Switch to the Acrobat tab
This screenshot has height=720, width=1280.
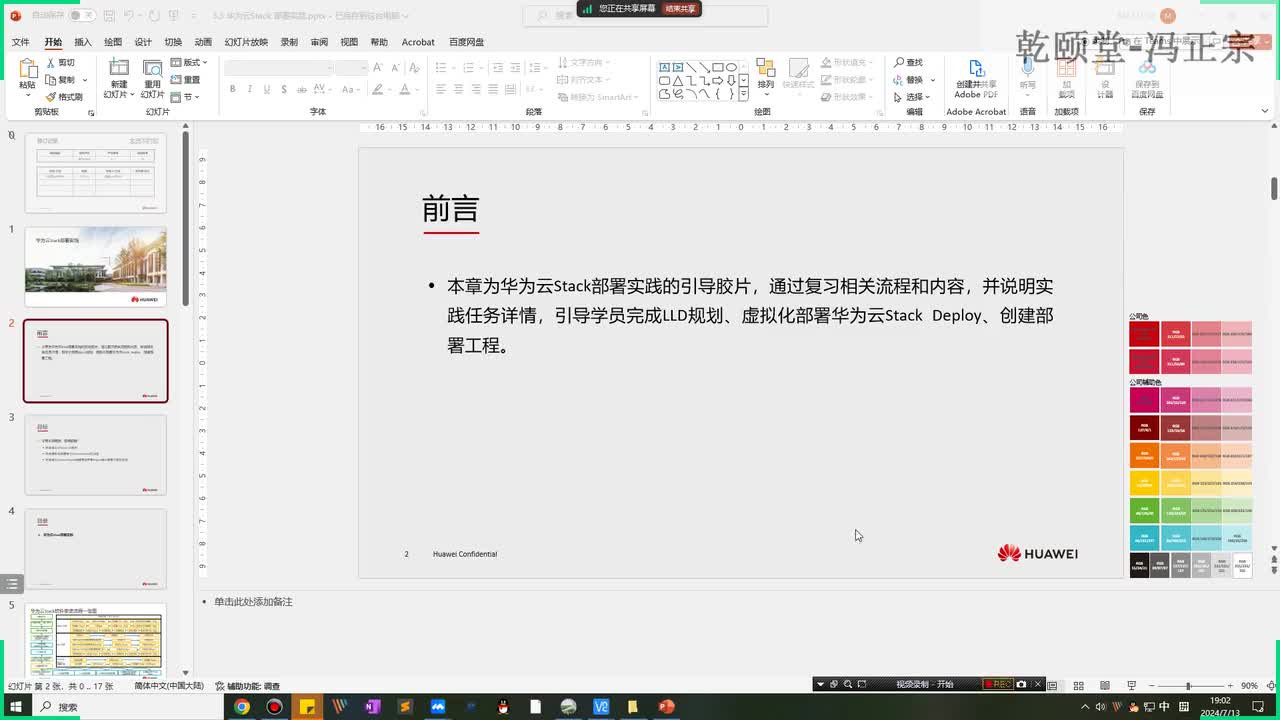(418, 42)
